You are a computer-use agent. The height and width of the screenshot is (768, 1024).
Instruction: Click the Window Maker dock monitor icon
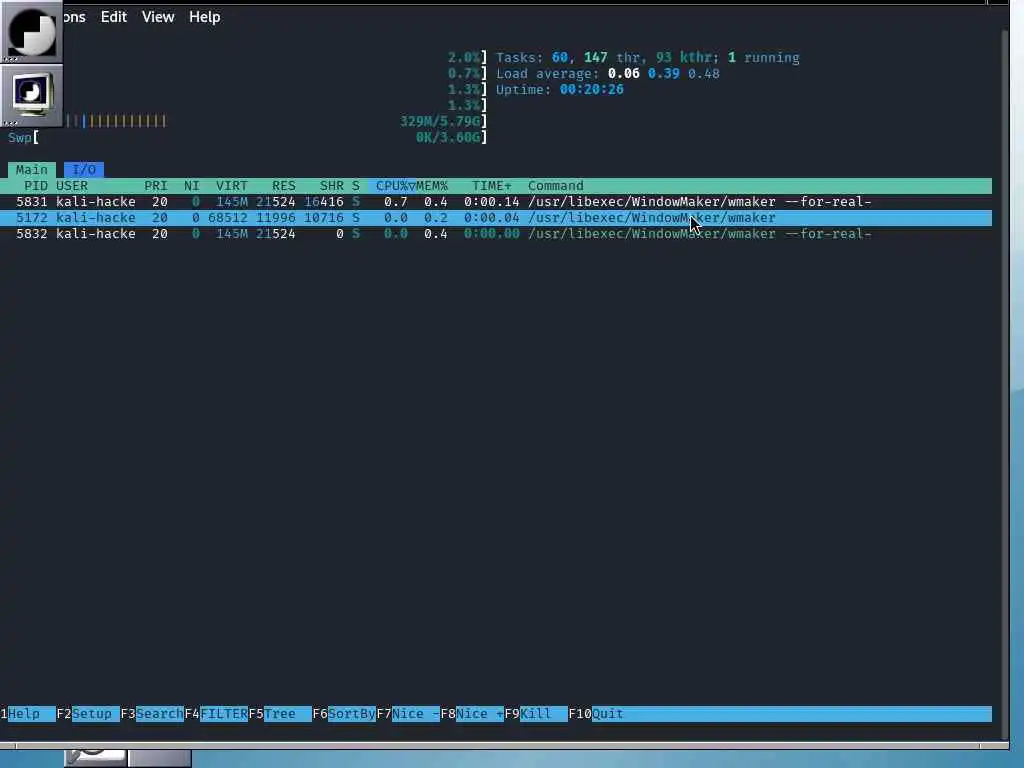pos(31,95)
